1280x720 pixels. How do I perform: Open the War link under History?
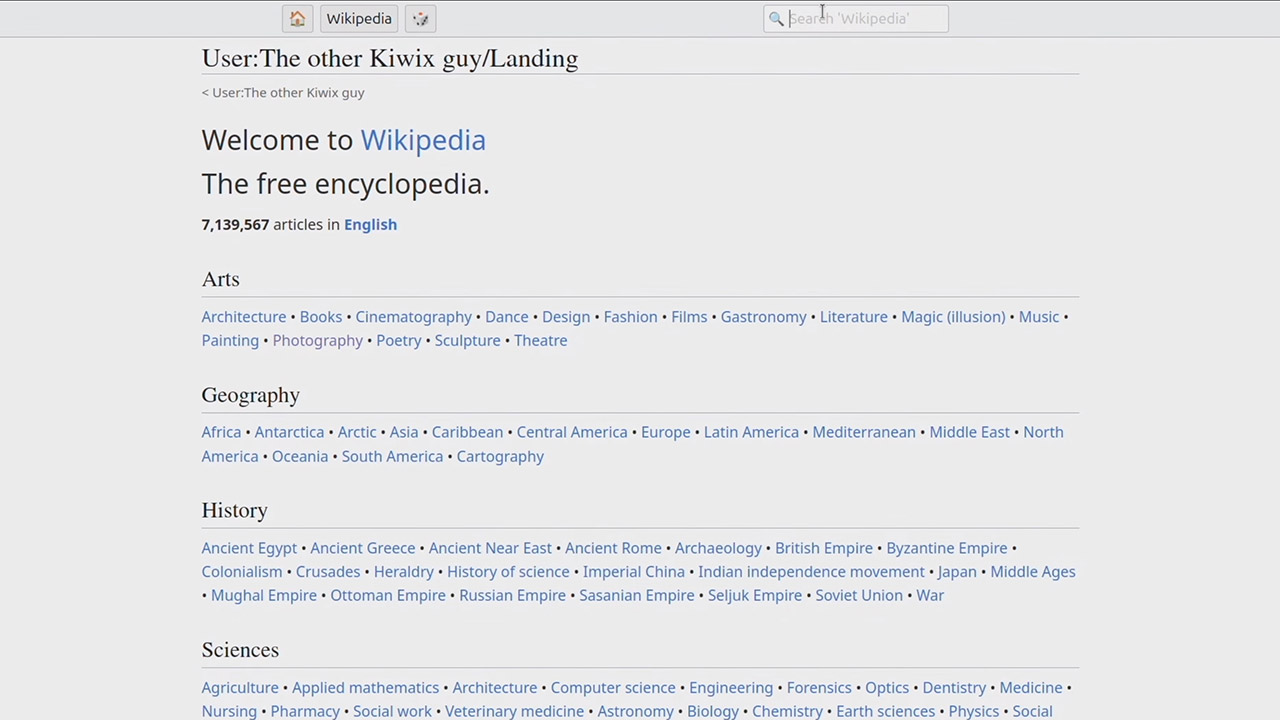pos(930,596)
